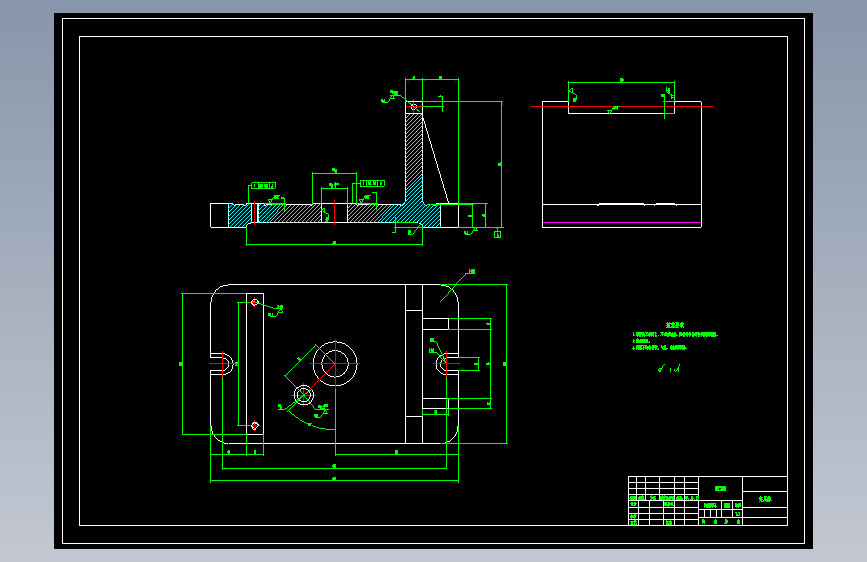This screenshot has width=867, height=562.
Task: Select the small counterbored hole in plan view
Action: tap(303, 395)
